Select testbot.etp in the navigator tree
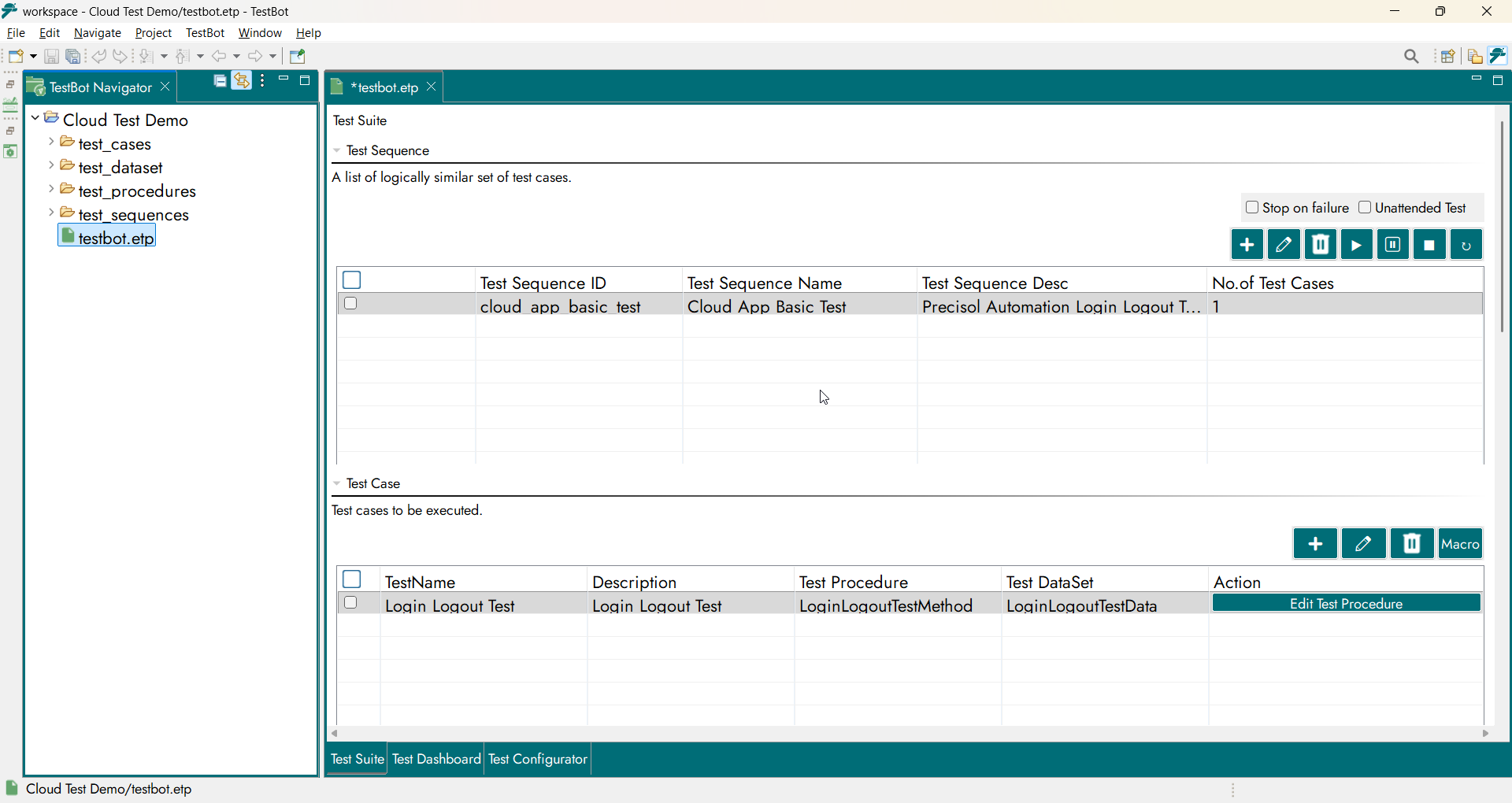 coord(116,238)
